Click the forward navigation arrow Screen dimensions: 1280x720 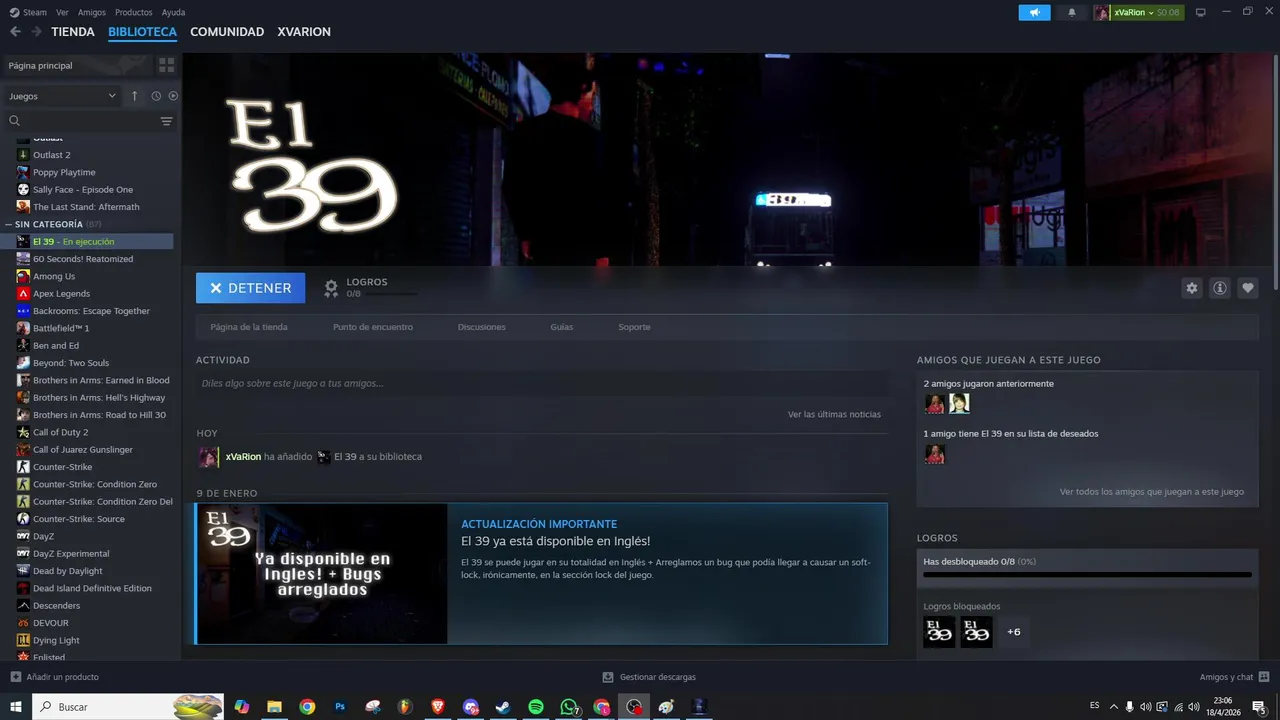click(x=36, y=32)
